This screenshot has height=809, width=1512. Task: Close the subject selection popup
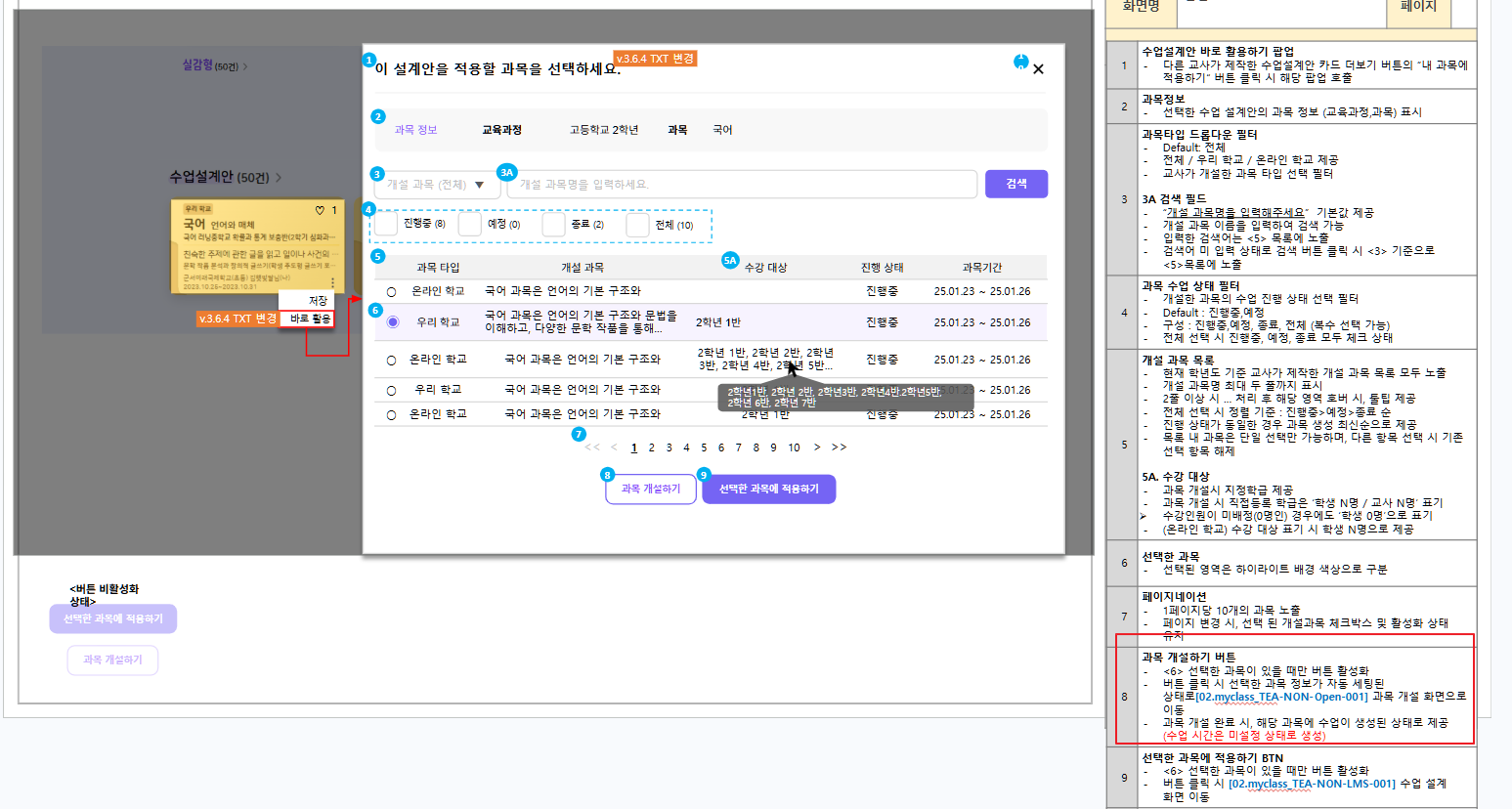tap(1038, 69)
